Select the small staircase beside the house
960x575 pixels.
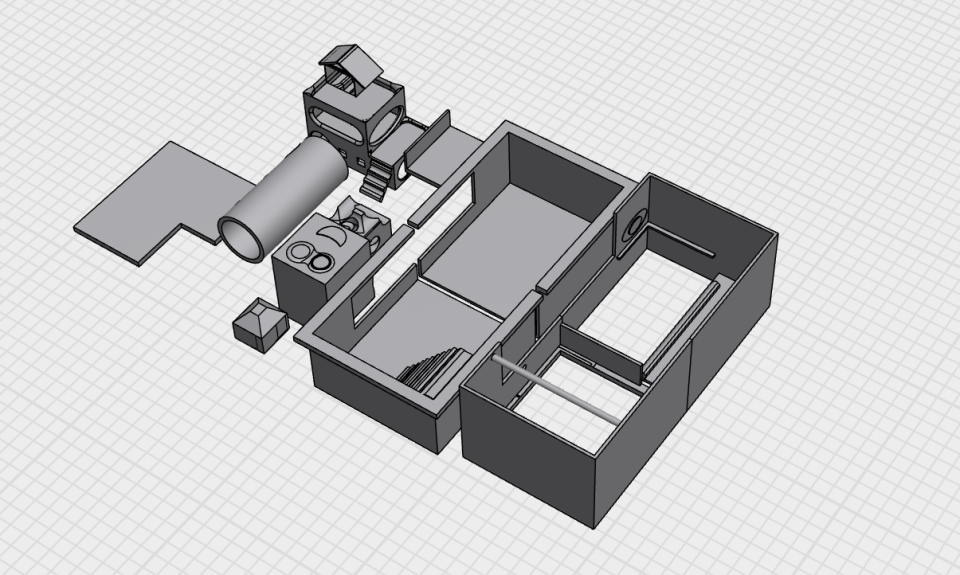pos(376,181)
